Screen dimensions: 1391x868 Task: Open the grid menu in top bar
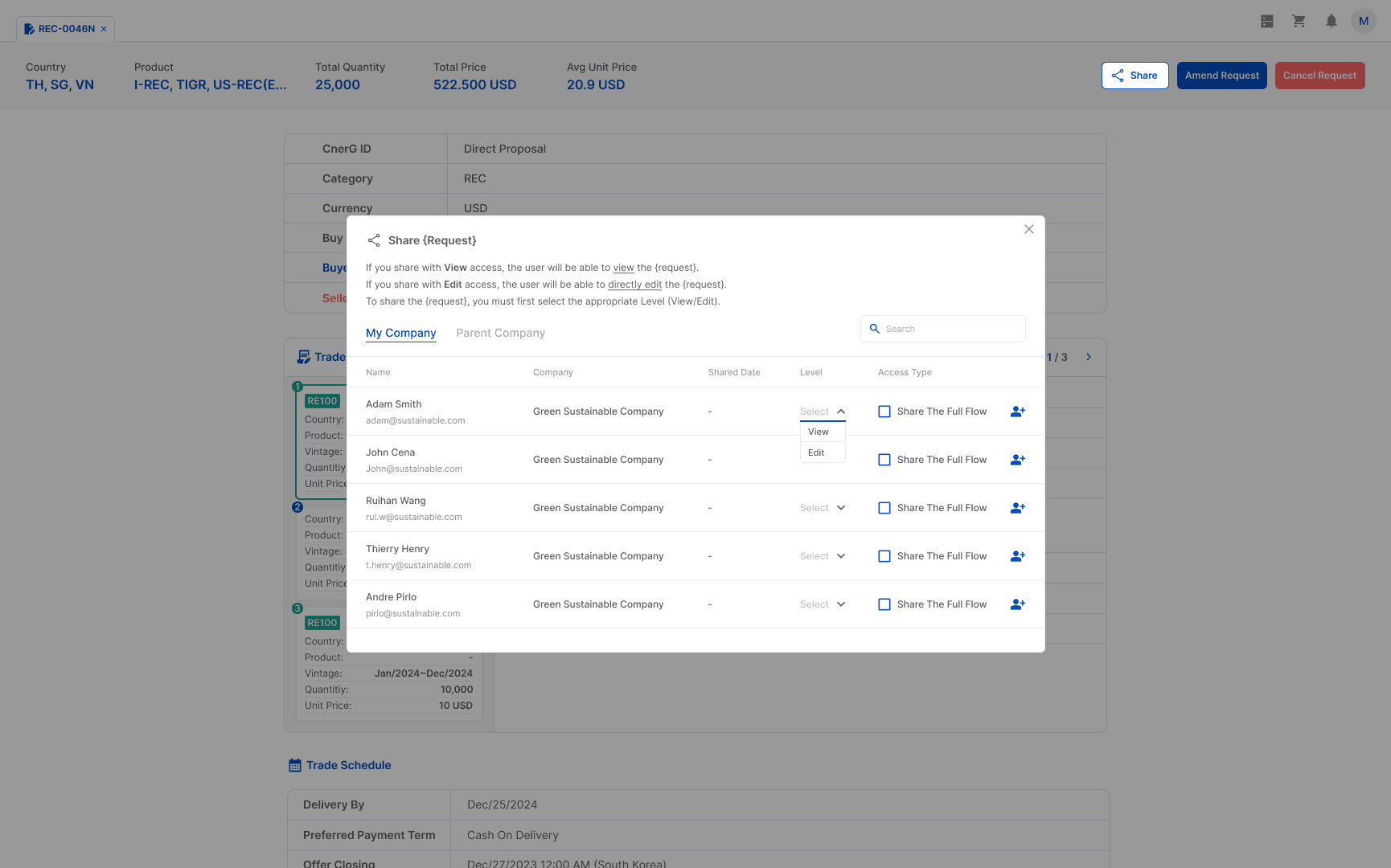pyautogui.click(x=1266, y=20)
